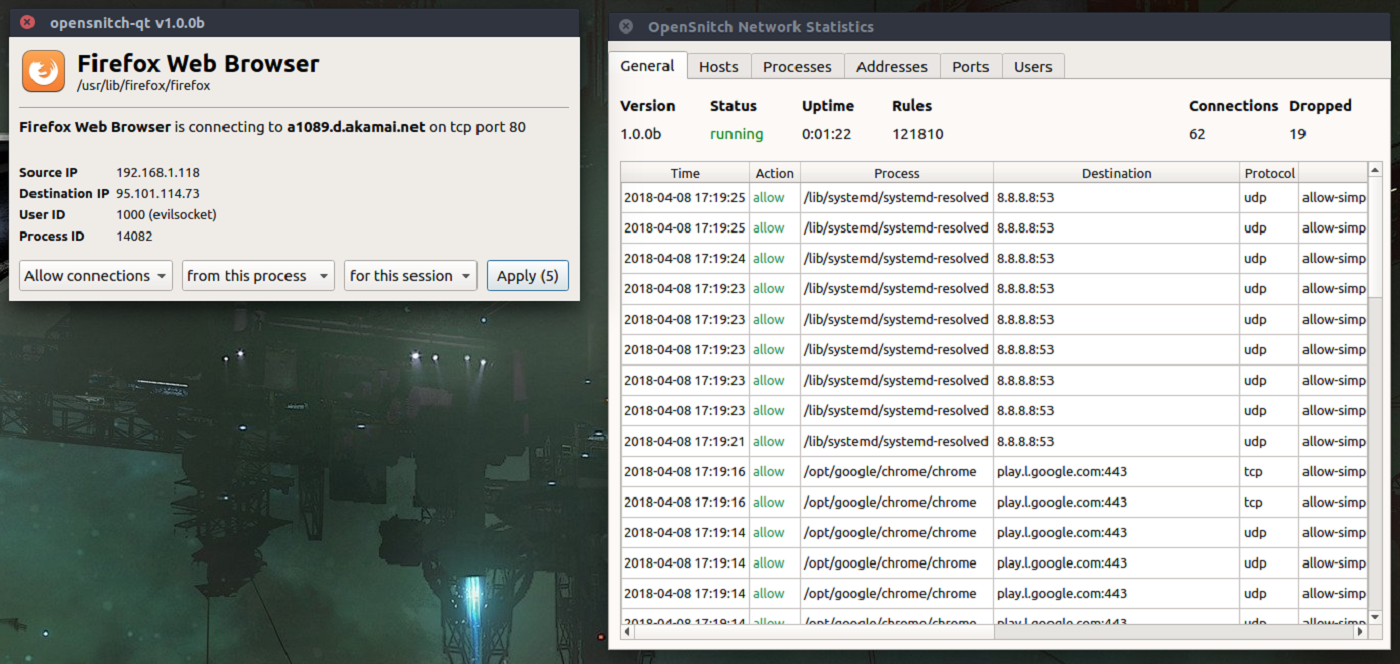Open the Allow connections dropdown
The width and height of the screenshot is (1400, 664).
96,276
